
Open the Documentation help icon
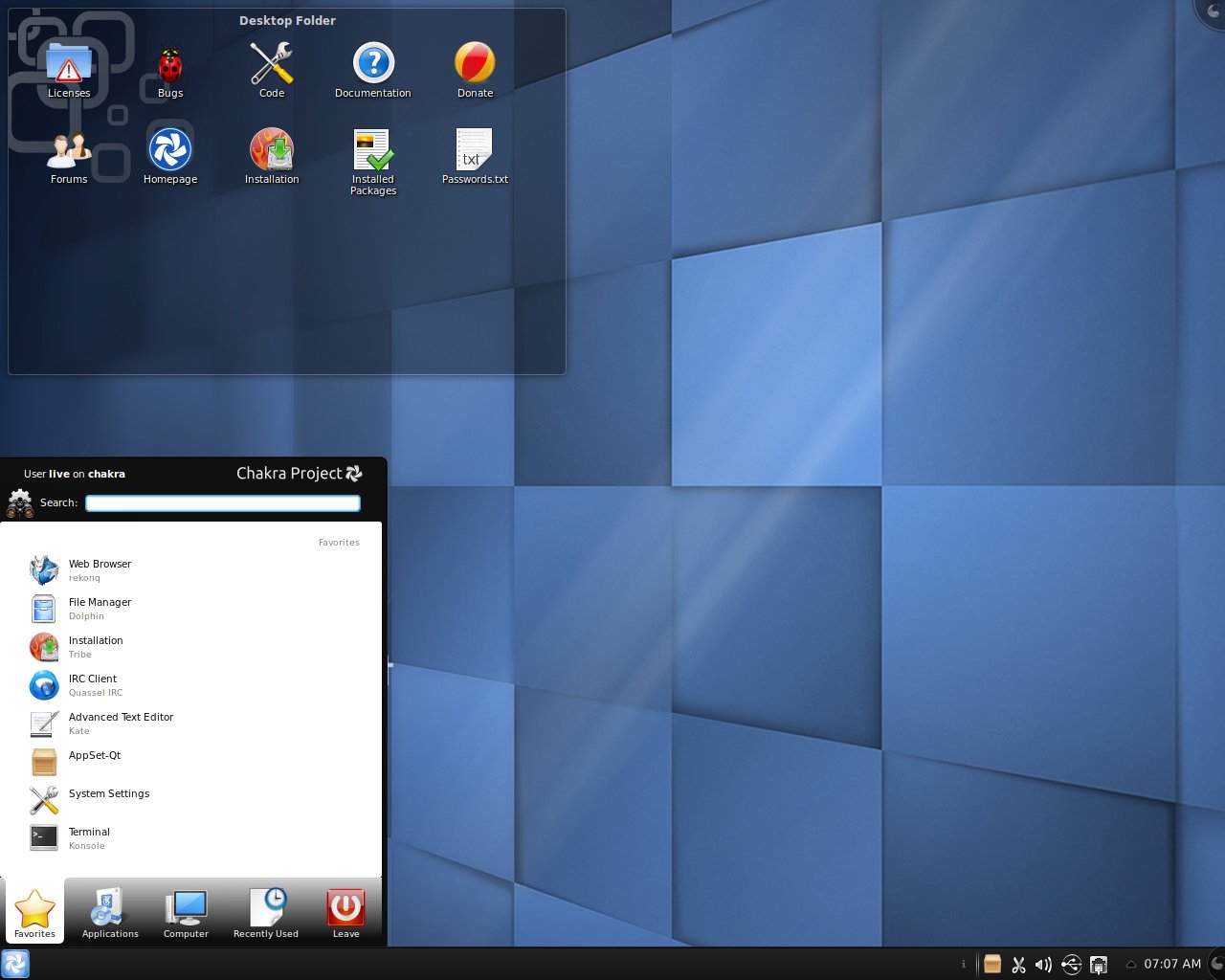(x=373, y=70)
